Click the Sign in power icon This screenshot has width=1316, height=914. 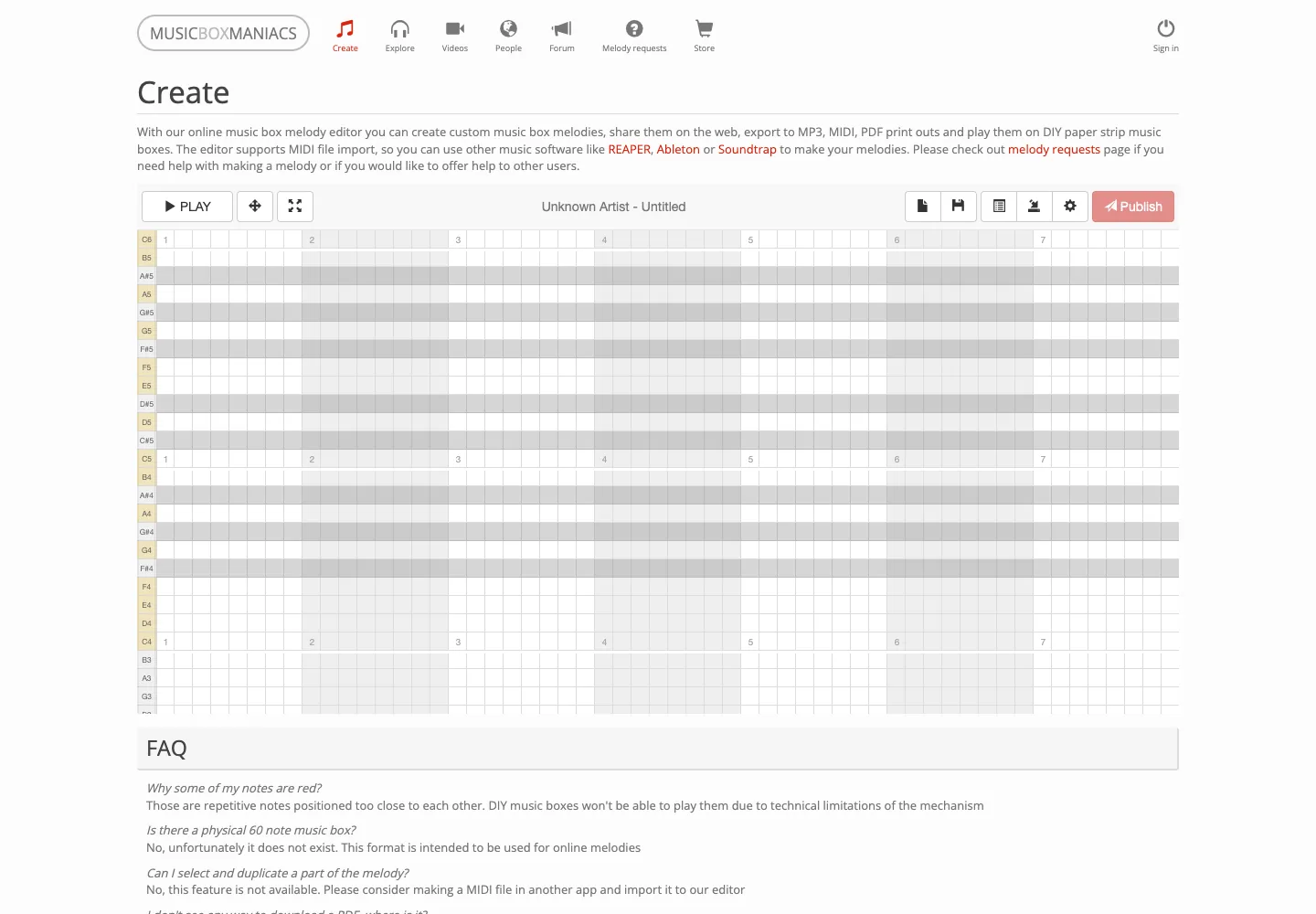click(x=1165, y=36)
